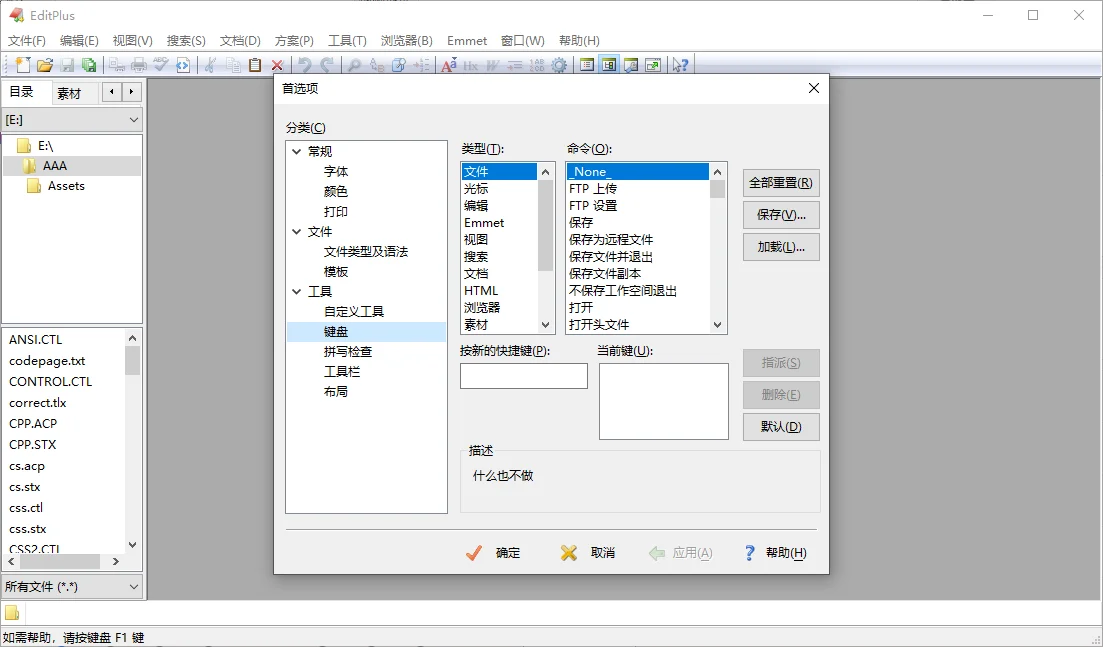1103x647 pixels.
Task: Select 拼写检查 in the category tree
Action: coord(348,352)
